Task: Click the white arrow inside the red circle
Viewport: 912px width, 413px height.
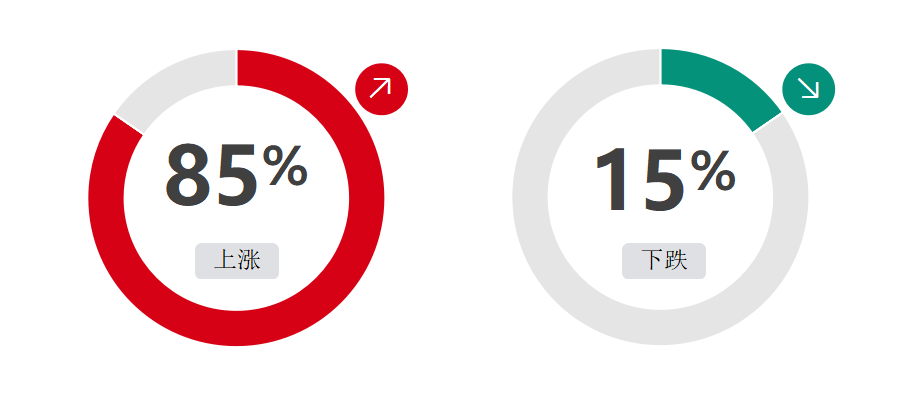Action: click(x=380, y=88)
